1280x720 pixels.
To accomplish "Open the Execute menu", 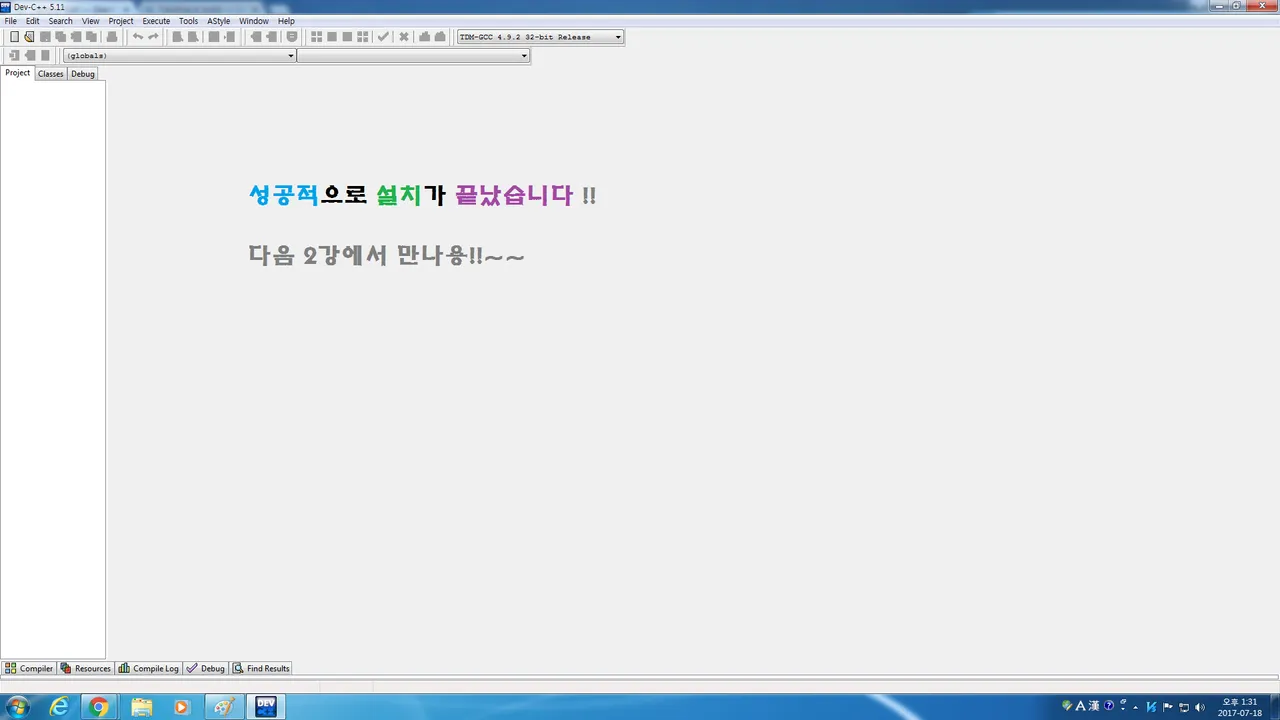I will coord(156,21).
